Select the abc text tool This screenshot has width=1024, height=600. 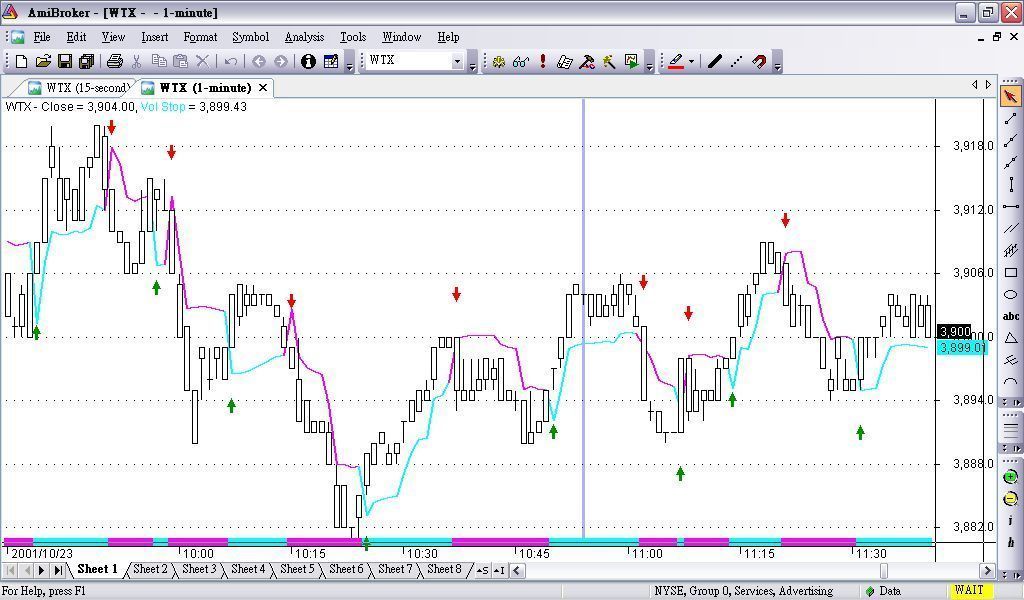click(1010, 317)
